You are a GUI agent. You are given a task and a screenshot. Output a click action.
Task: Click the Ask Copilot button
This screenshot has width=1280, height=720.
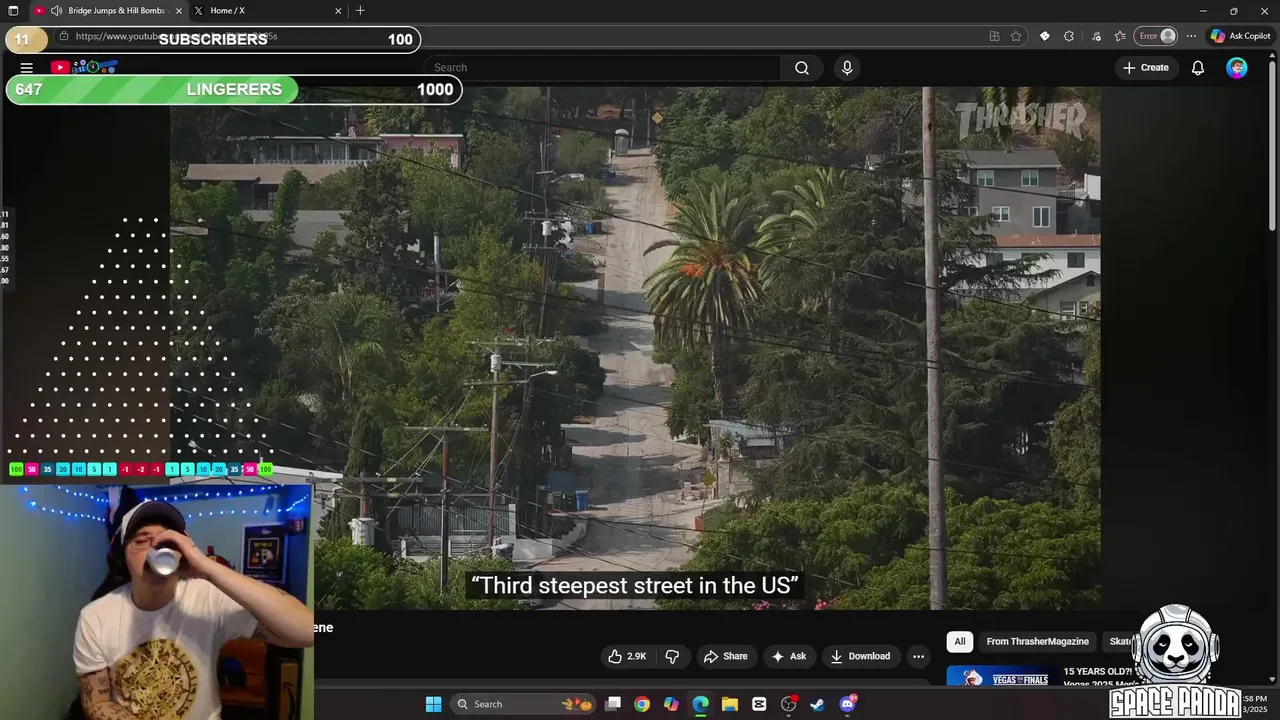1240,36
